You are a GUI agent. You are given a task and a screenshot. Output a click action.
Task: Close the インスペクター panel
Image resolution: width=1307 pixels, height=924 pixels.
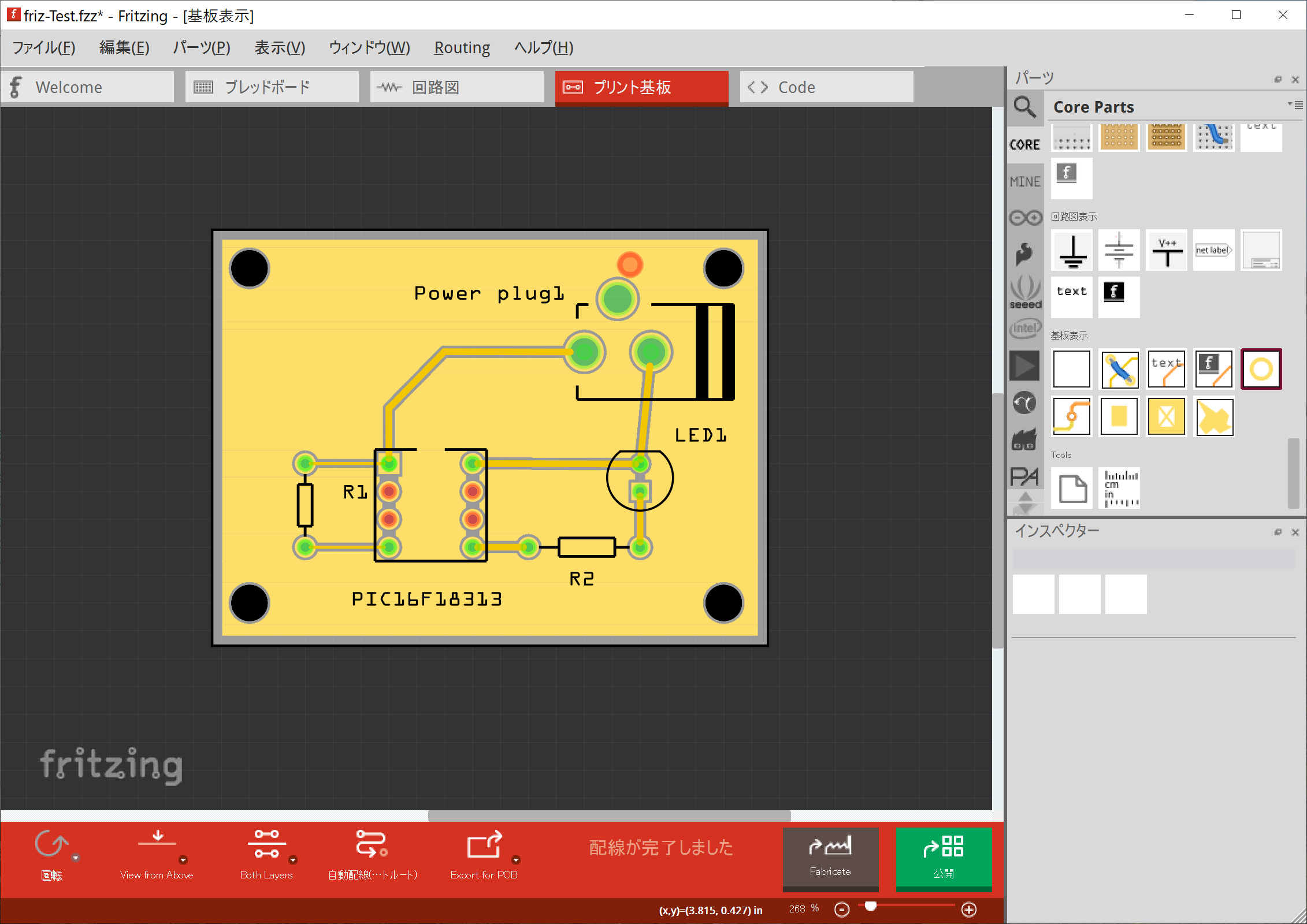coord(1295,532)
